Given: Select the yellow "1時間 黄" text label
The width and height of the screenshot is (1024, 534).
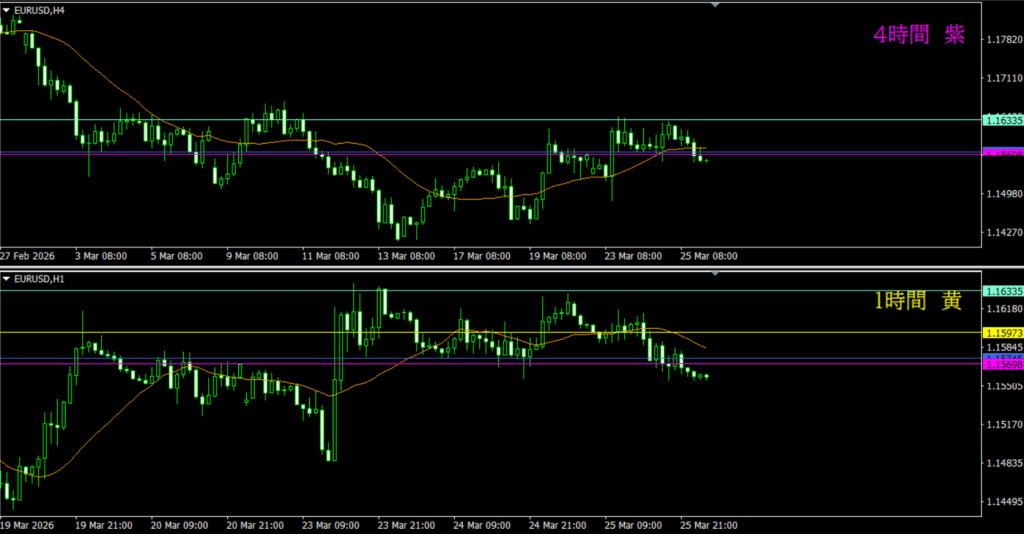Looking at the screenshot, I should click(x=918, y=302).
